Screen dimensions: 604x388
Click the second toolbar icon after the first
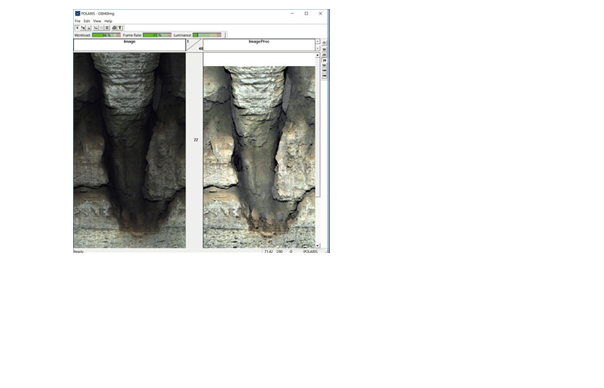83,28
